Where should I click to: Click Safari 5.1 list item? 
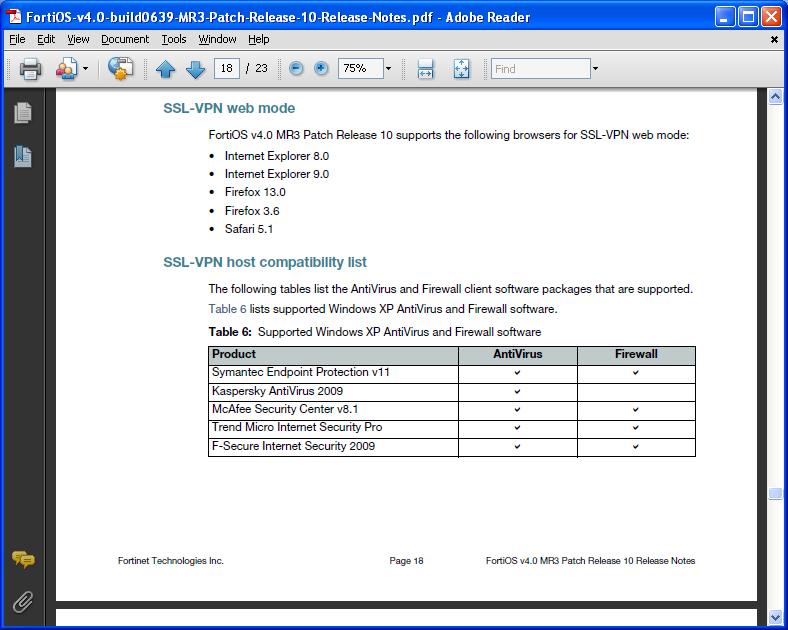pyautogui.click(x=249, y=229)
